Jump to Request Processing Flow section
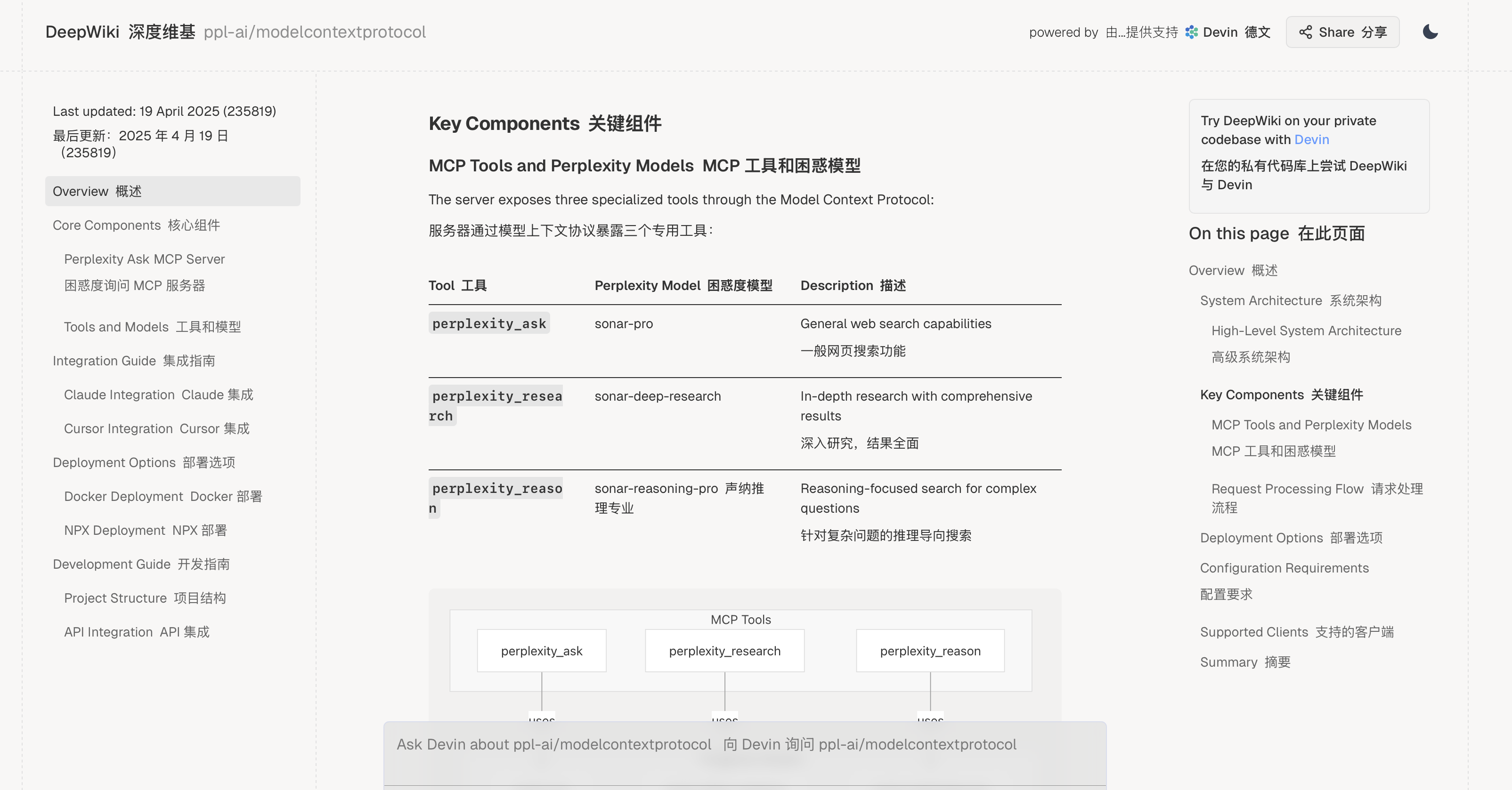This screenshot has height=790, width=1512. 1317,489
